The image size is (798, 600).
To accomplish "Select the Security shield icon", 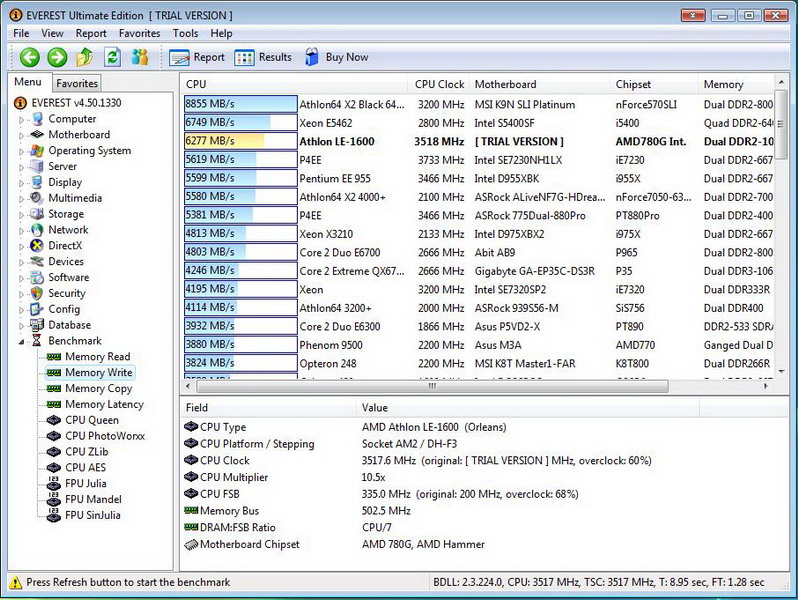I will (x=37, y=293).
